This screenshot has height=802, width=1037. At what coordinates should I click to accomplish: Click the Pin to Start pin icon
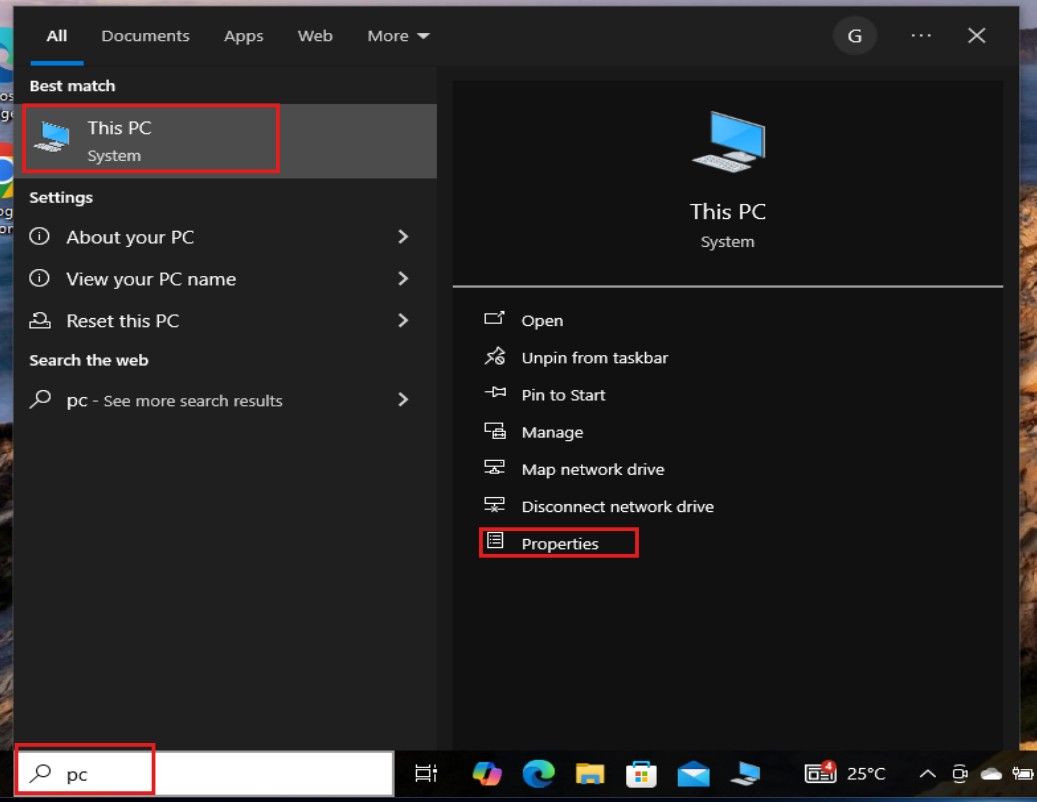[494, 393]
